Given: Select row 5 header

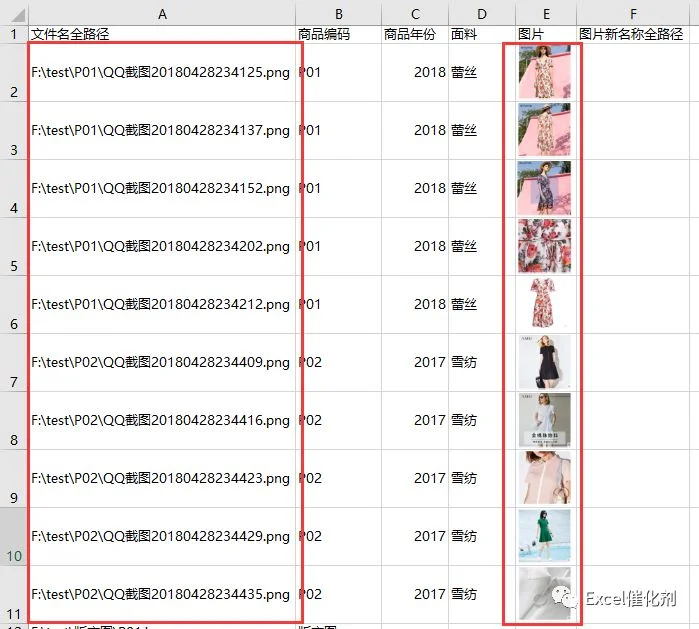Looking at the screenshot, I should (x=14, y=246).
